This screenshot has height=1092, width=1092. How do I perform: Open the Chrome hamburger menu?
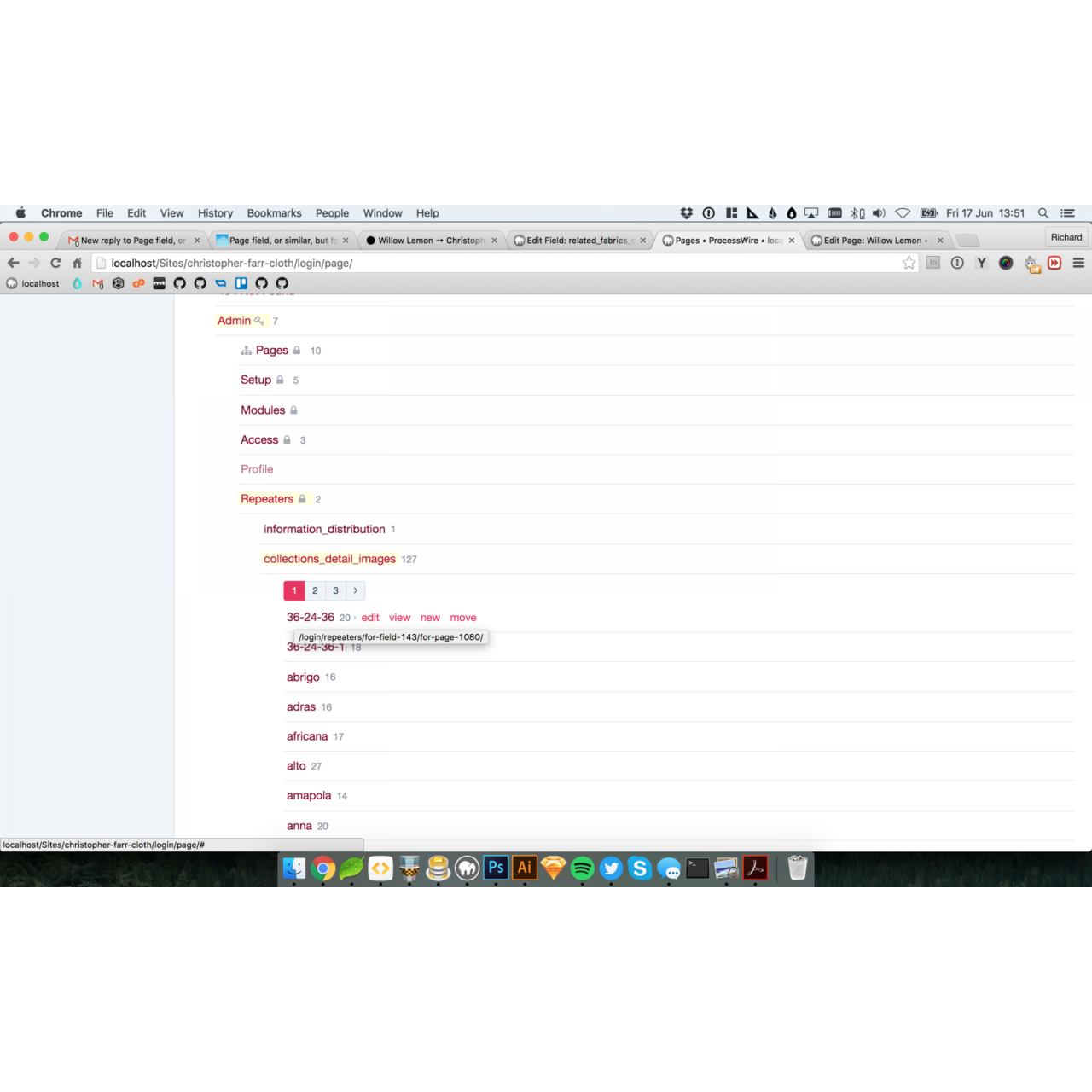pyautogui.click(x=1078, y=263)
